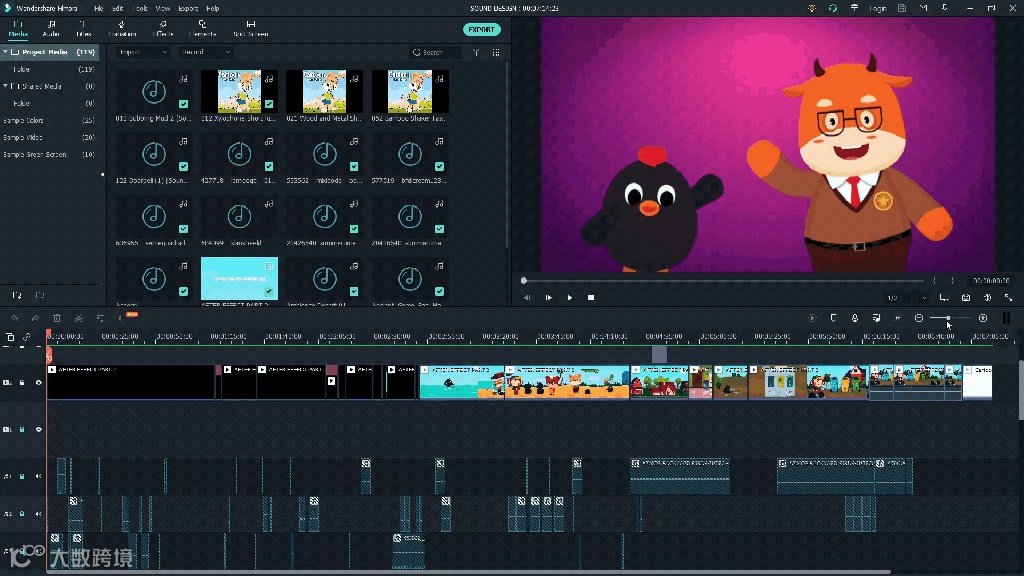Open the preview quality dropdown
The height and width of the screenshot is (576, 1024).
point(906,298)
